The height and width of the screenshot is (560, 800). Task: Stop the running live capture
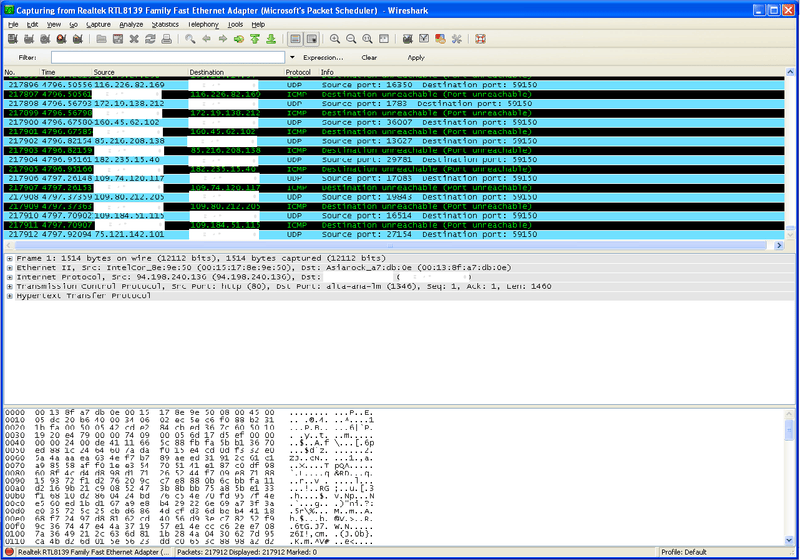(x=61, y=39)
